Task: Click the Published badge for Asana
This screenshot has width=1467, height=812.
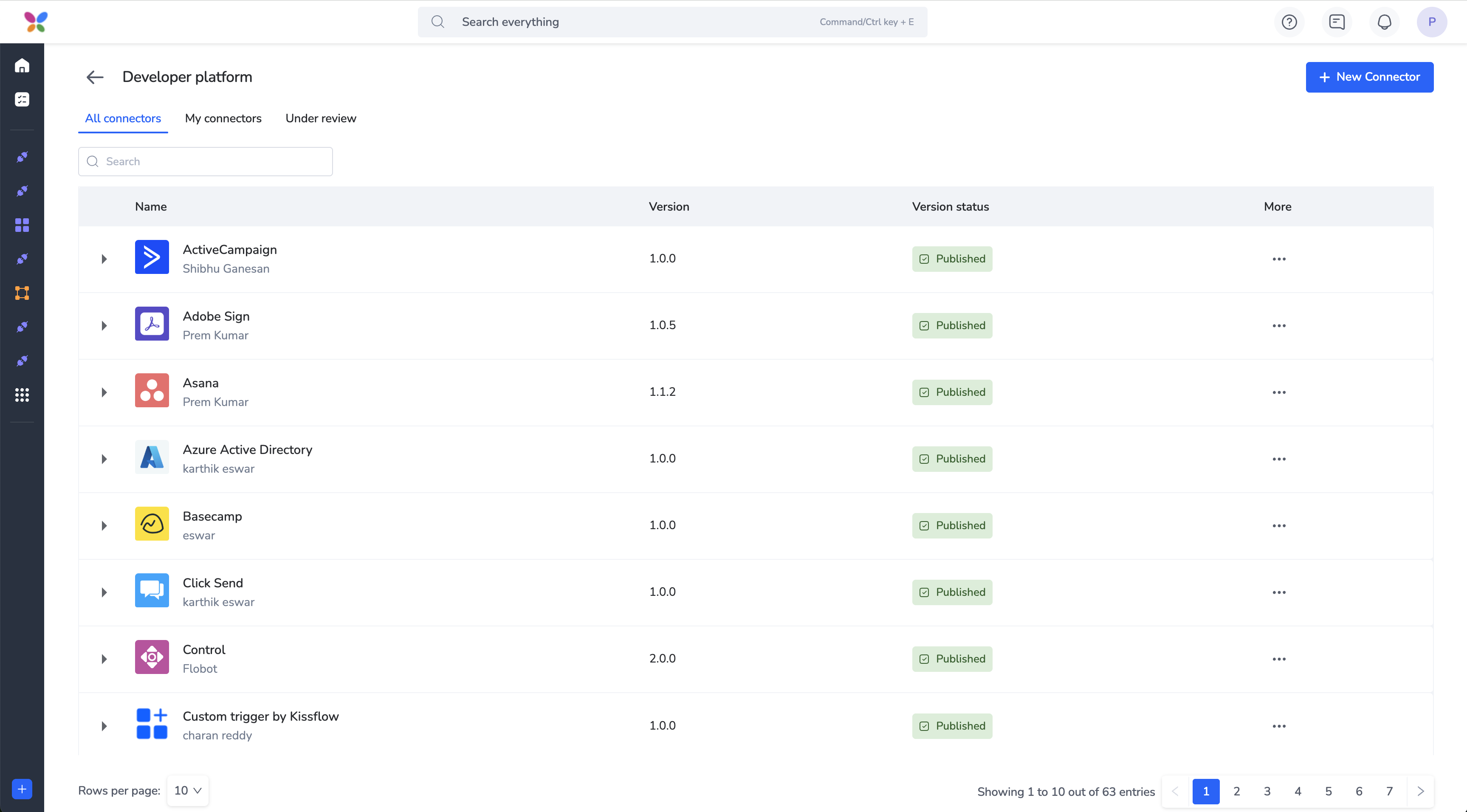Action: 952,392
